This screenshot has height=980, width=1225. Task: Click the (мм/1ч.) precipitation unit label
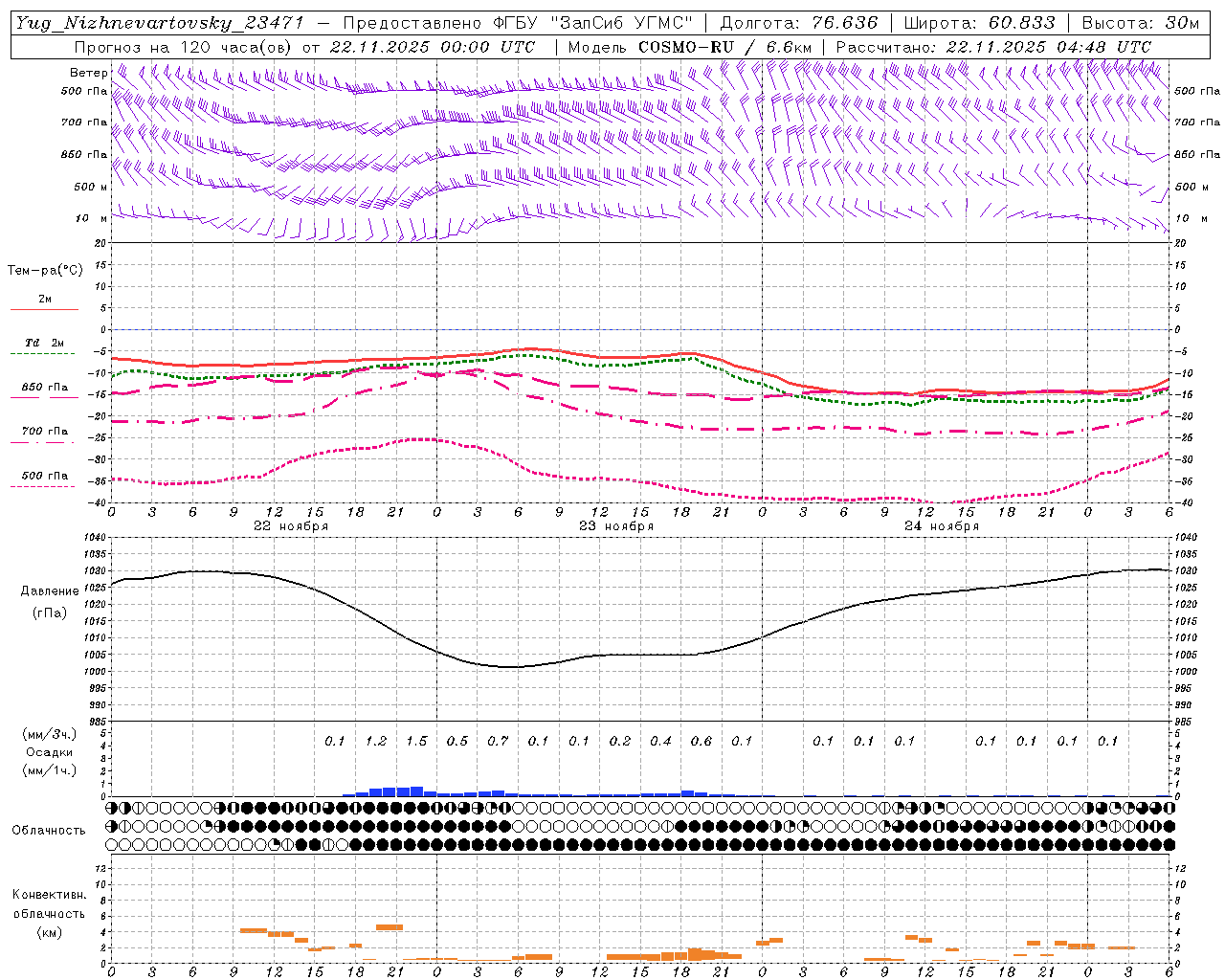[50, 771]
